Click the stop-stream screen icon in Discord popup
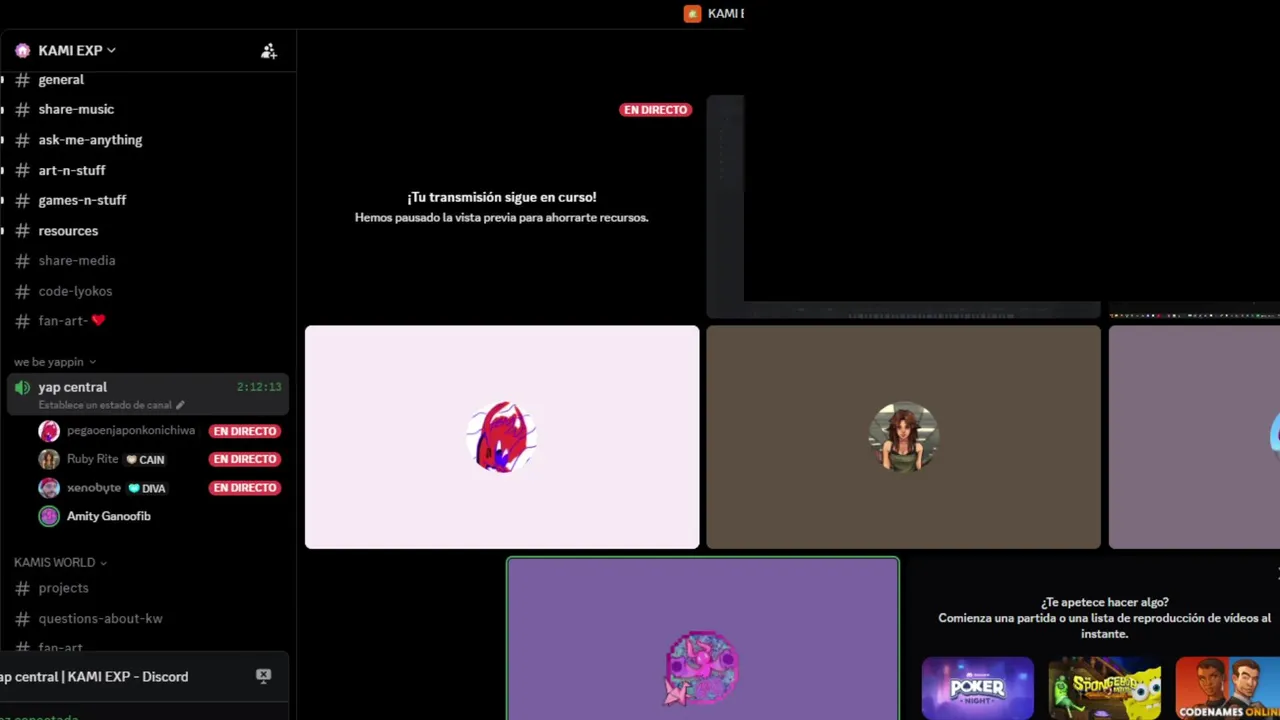Viewport: 1280px width, 720px height. [x=263, y=676]
